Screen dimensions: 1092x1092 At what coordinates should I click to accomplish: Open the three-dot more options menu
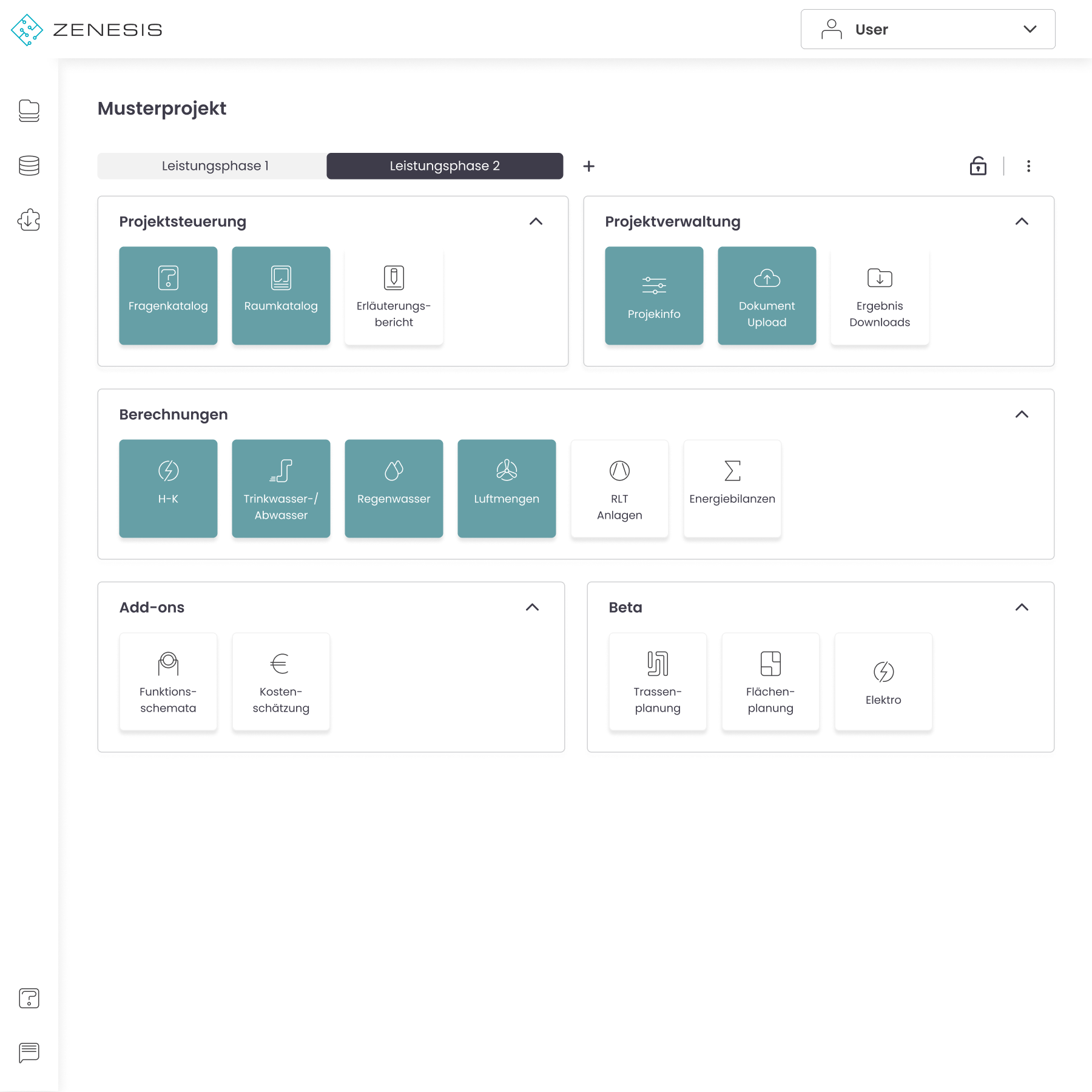tap(1028, 166)
